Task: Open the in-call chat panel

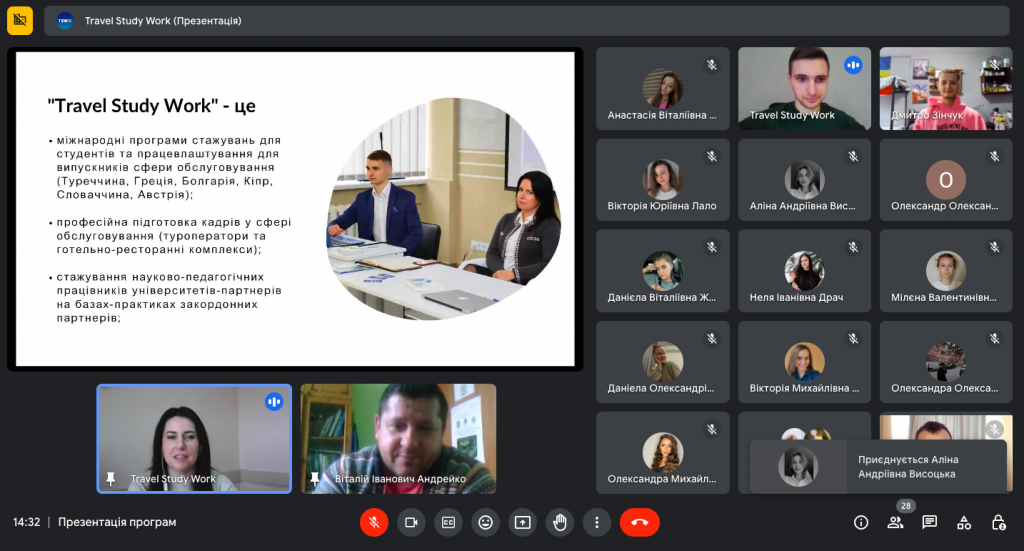Action: tap(929, 522)
